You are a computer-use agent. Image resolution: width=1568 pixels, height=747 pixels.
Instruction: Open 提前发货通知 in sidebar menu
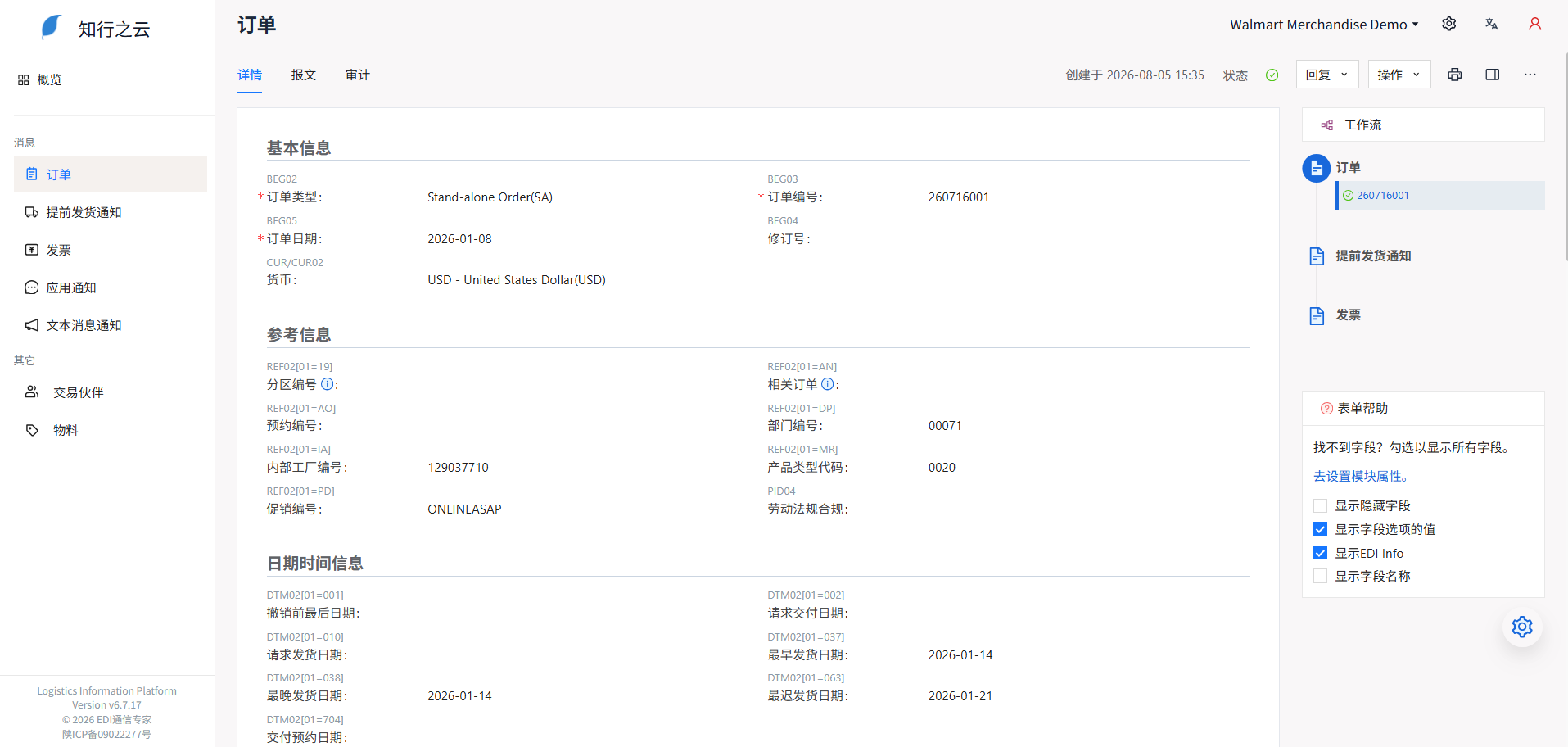[x=84, y=212]
